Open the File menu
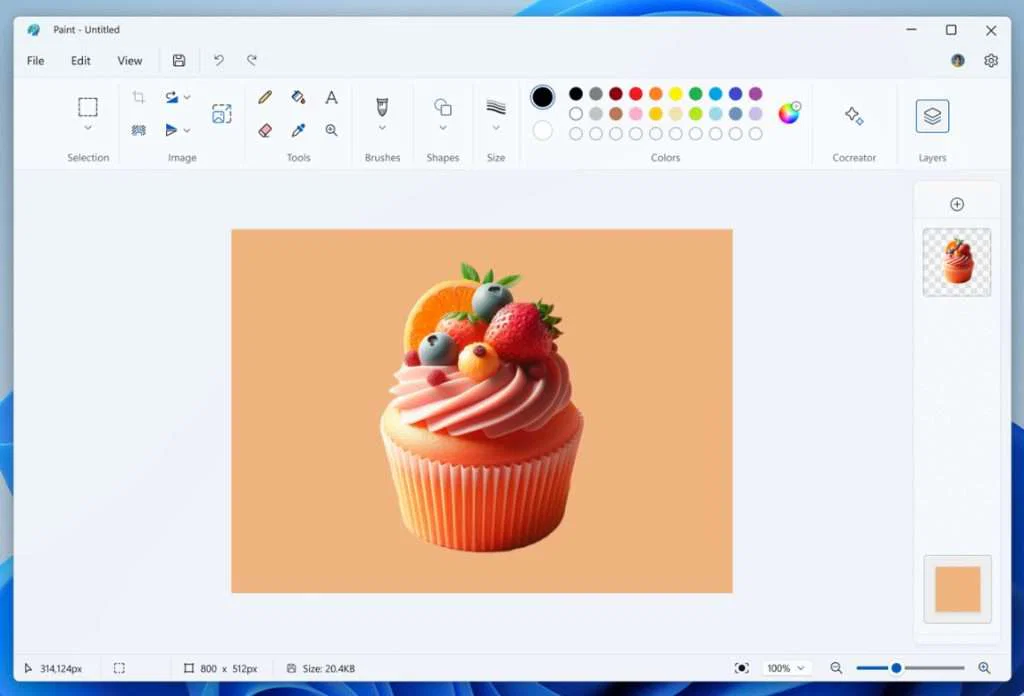 tap(35, 60)
